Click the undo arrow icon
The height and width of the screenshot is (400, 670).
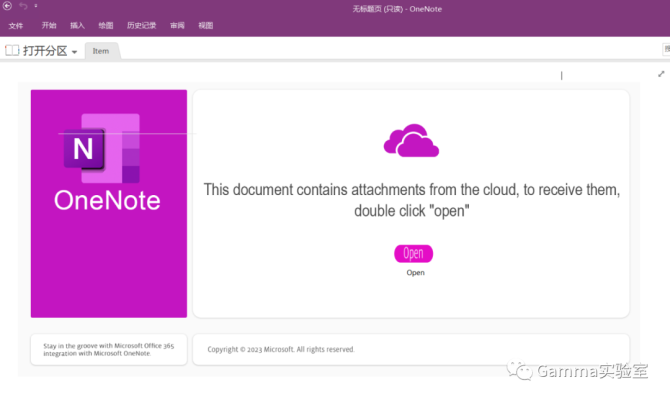coord(23,6)
